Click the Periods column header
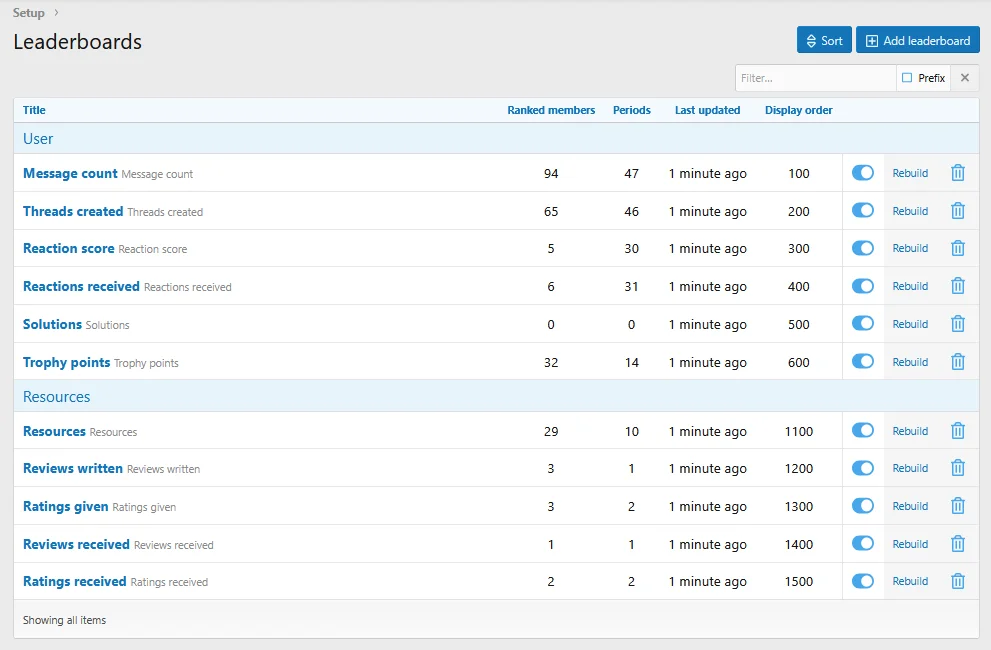The height and width of the screenshot is (650, 991). pyautogui.click(x=631, y=110)
